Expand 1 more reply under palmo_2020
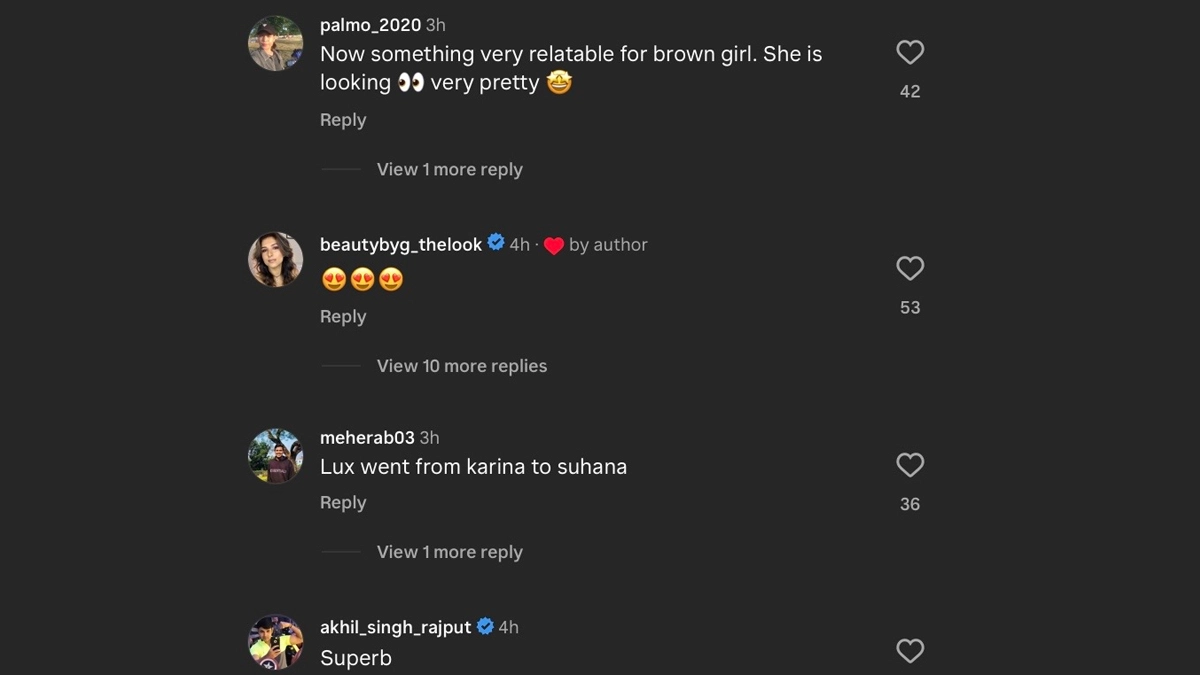 [449, 170]
